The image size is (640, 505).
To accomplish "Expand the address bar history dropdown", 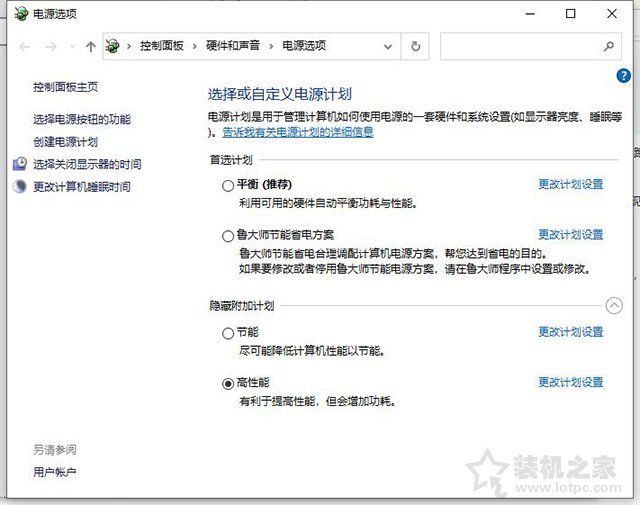I will coord(388,47).
